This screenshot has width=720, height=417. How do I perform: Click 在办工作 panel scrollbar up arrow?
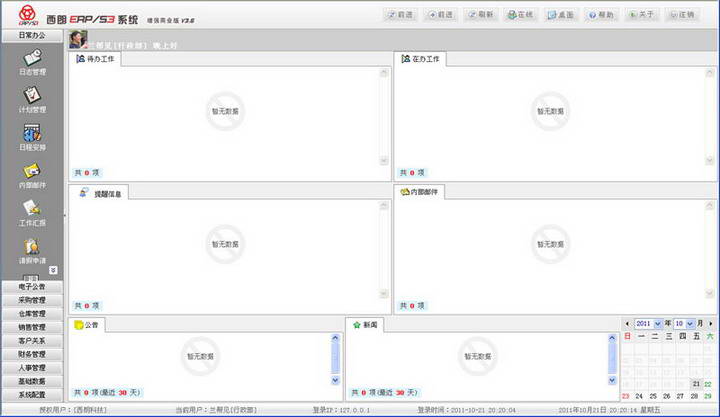pyautogui.click(x=710, y=73)
